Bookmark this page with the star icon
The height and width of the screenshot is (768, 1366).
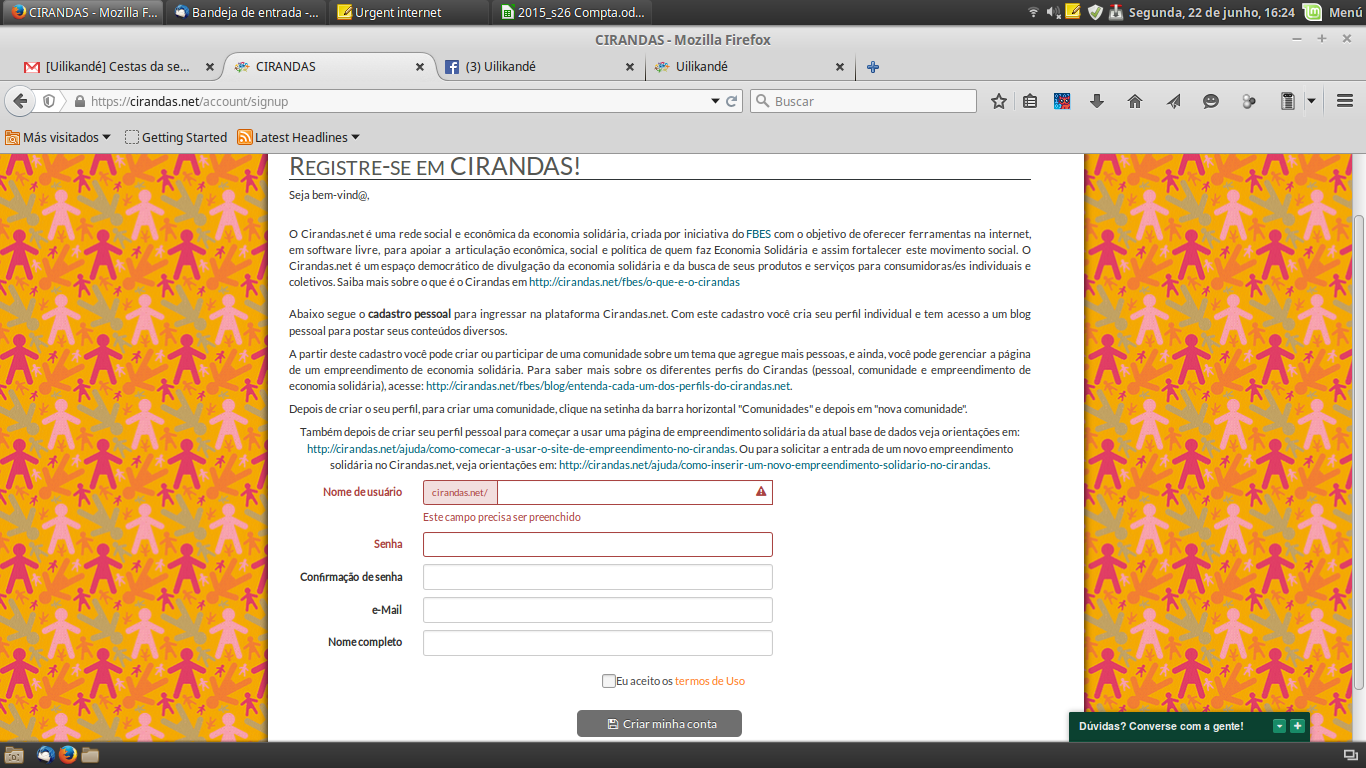(x=998, y=101)
